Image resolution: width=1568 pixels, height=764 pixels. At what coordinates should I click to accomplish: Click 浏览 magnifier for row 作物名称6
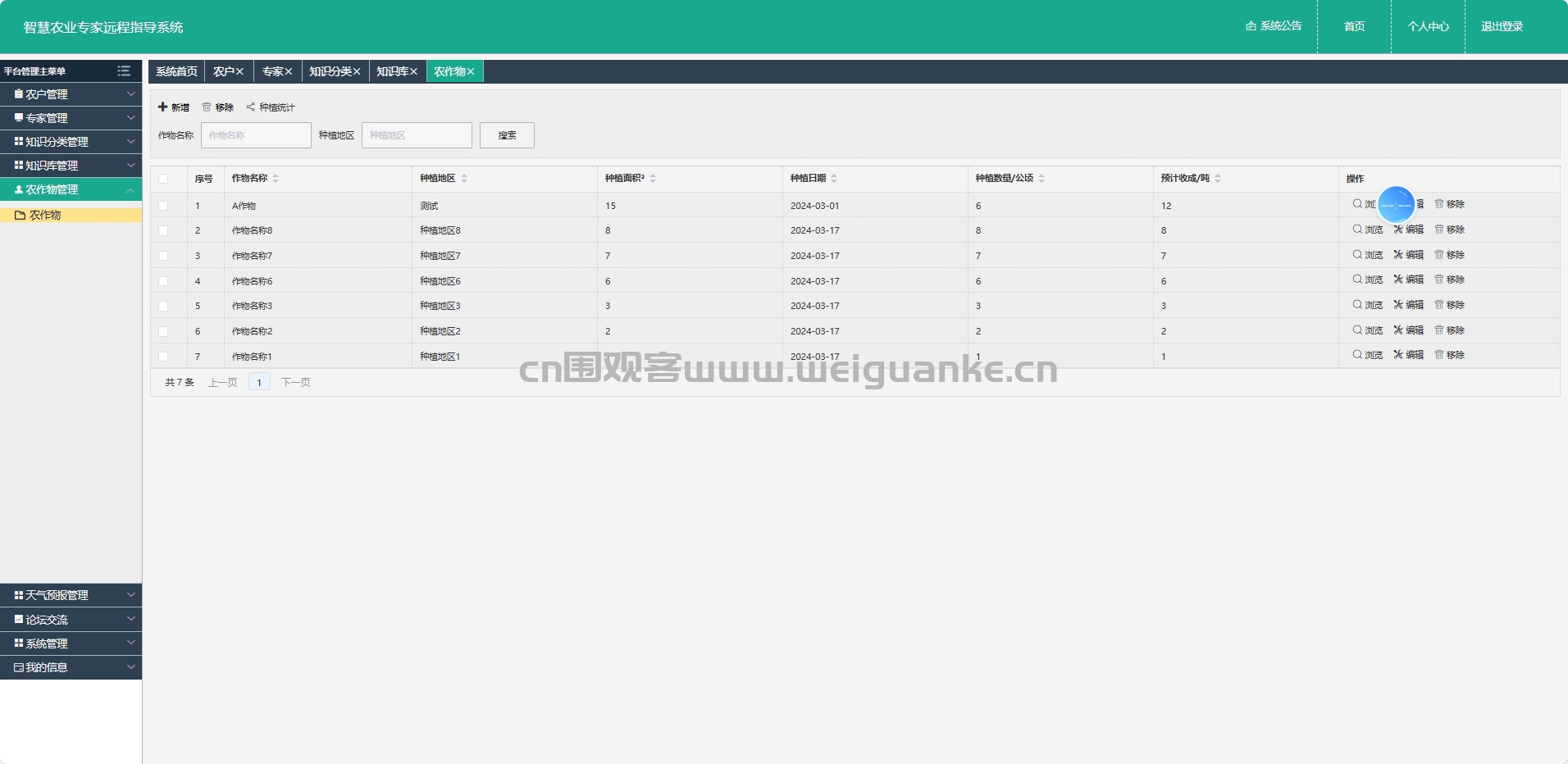pyautogui.click(x=1368, y=280)
